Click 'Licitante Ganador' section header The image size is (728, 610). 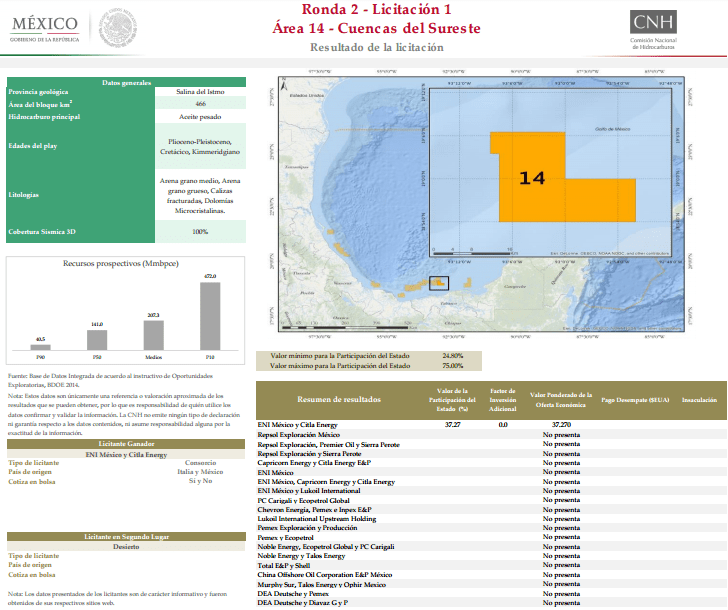click(126, 444)
